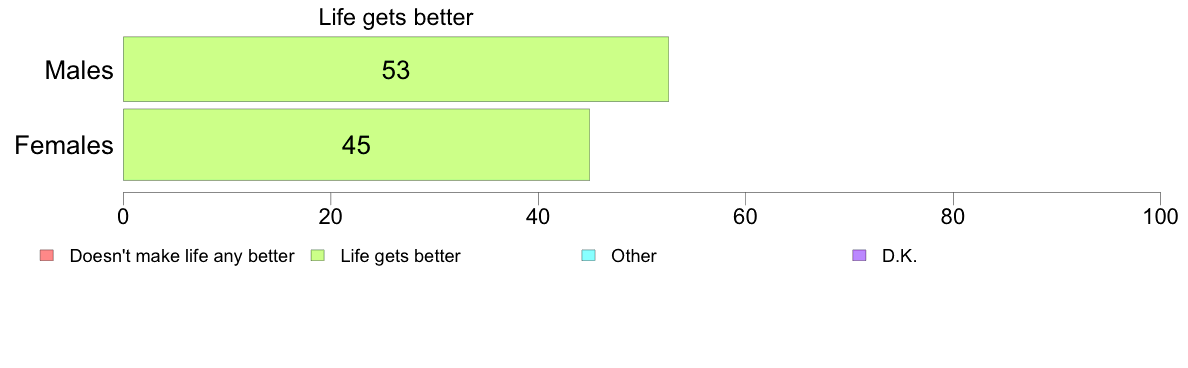This screenshot has width=1188, height=368.
Task: Click the green 'Life gets better' legend swatch
Action: (317, 256)
